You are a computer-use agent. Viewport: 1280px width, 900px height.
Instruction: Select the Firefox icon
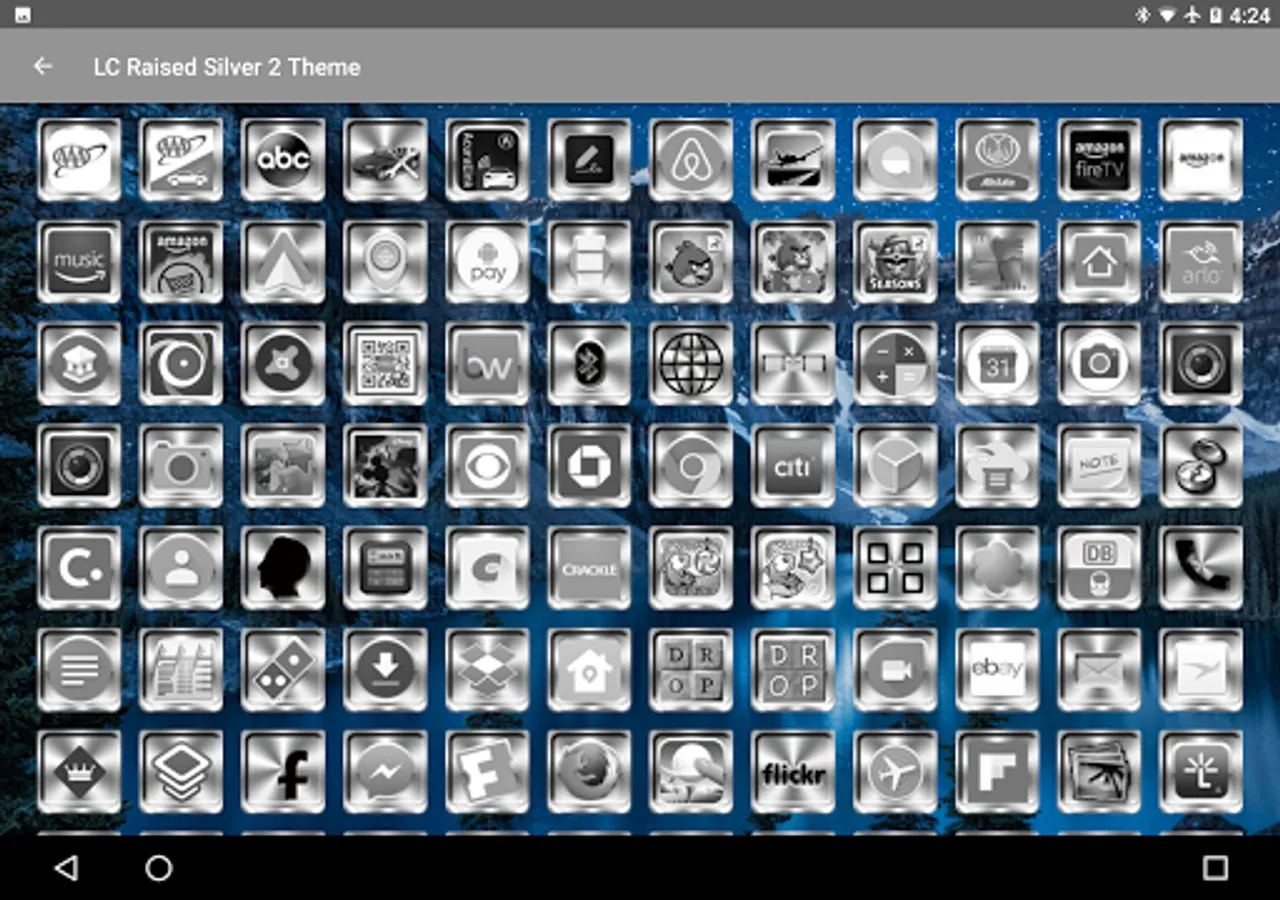click(589, 772)
